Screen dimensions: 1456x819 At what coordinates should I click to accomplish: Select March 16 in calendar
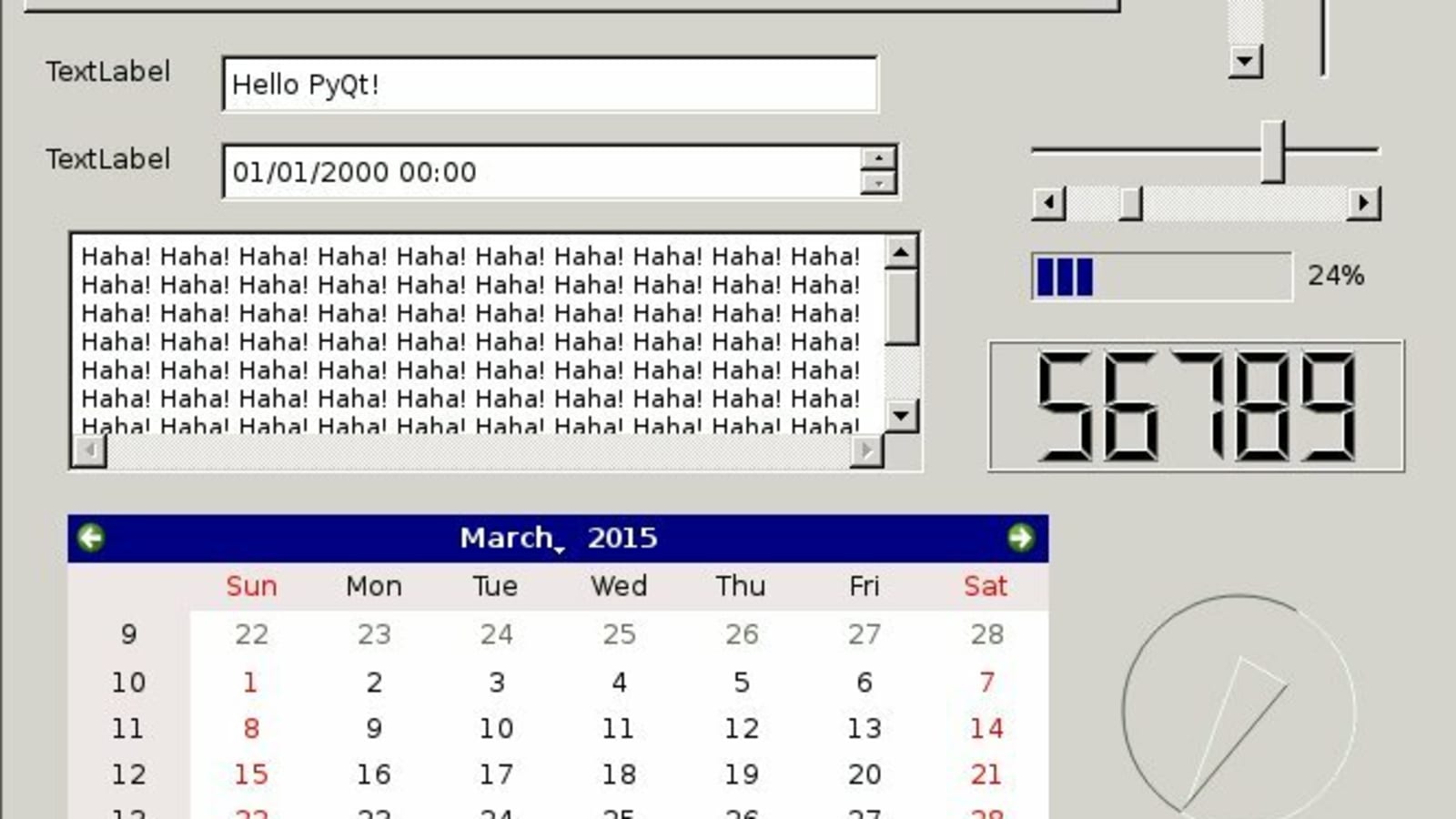coord(374,774)
